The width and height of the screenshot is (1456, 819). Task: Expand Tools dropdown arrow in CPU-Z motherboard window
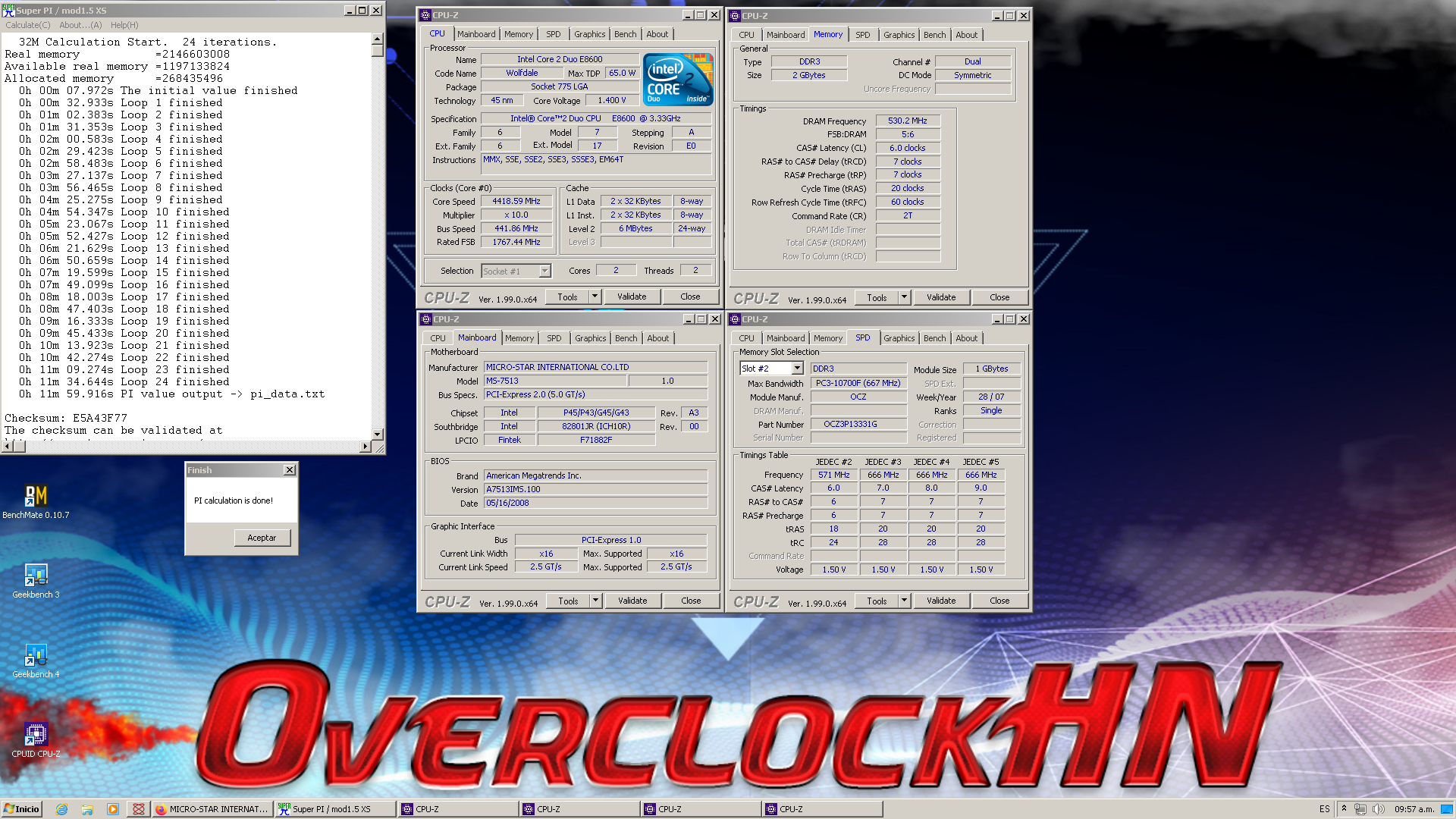(595, 601)
